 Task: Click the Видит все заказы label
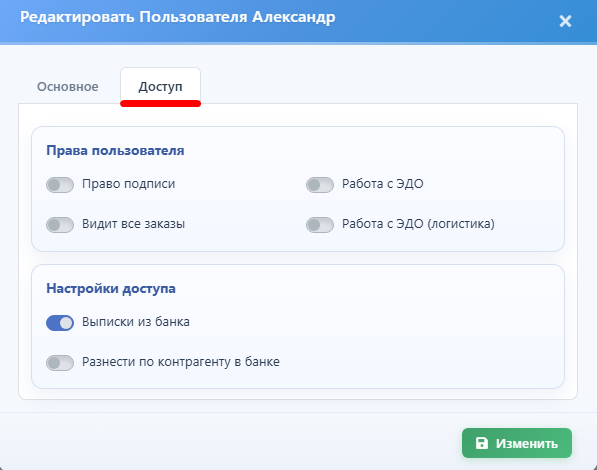pos(134,224)
